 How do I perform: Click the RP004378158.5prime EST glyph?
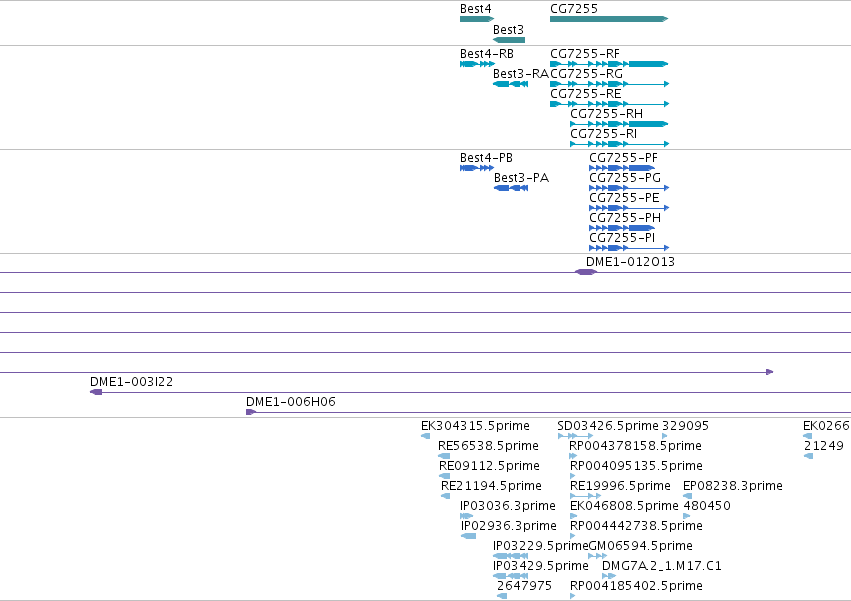pos(573,456)
